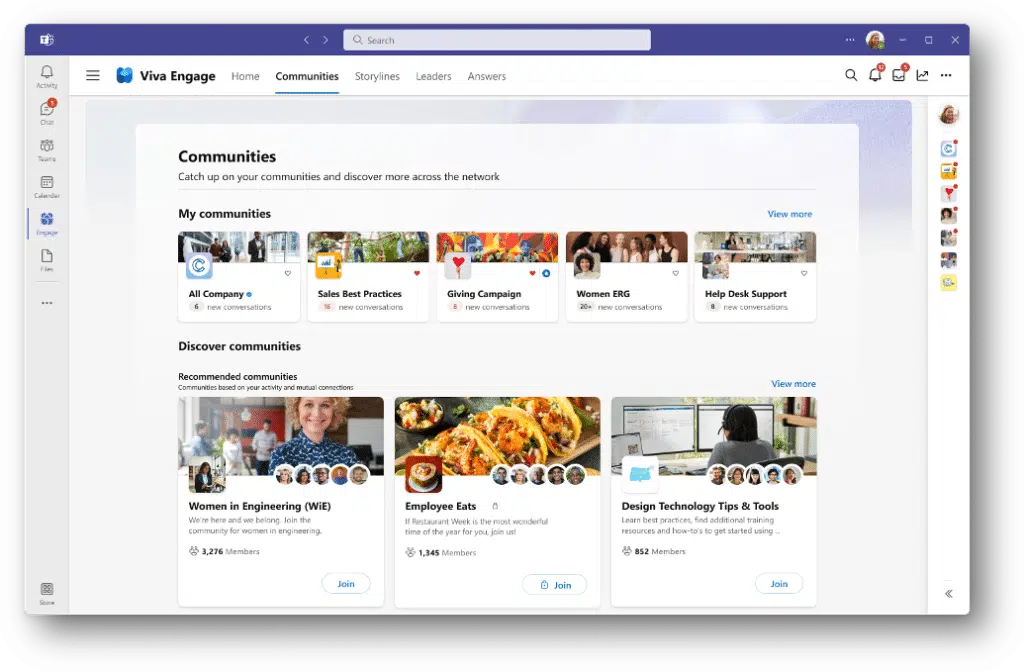Open the Store at the bottom of the rail

point(47,593)
